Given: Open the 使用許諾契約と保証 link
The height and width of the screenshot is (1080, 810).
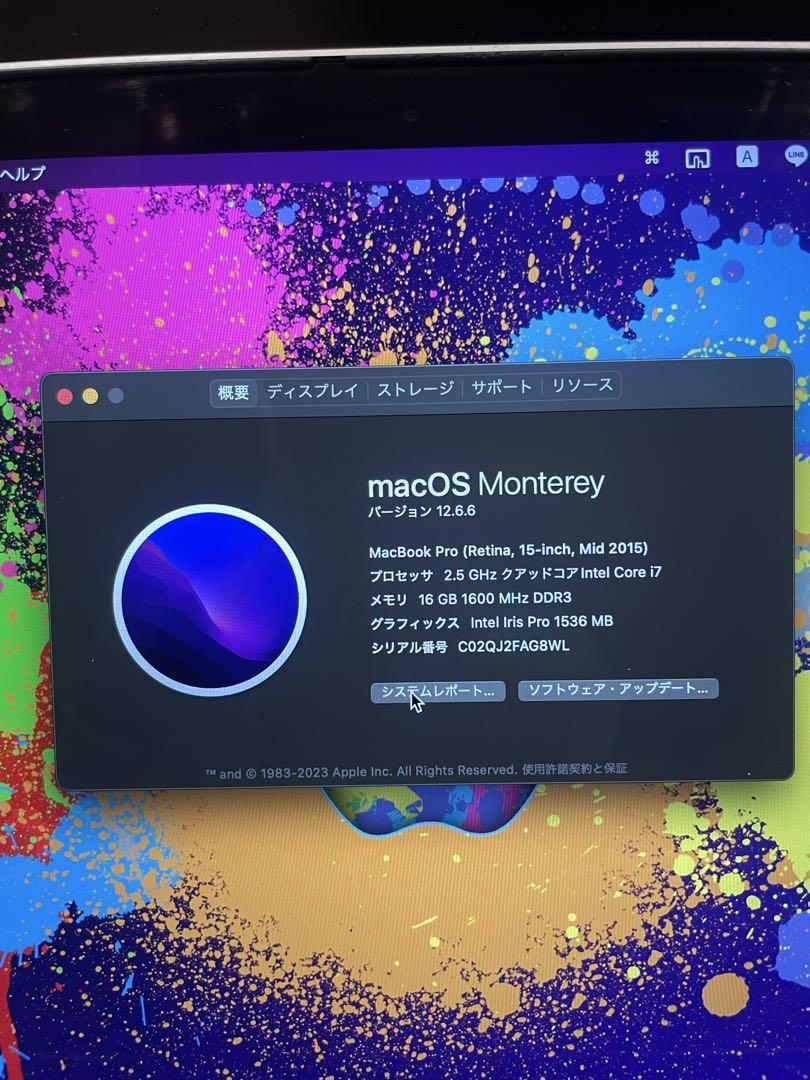Looking at the screenshot, I should click(x=574, y=769).
